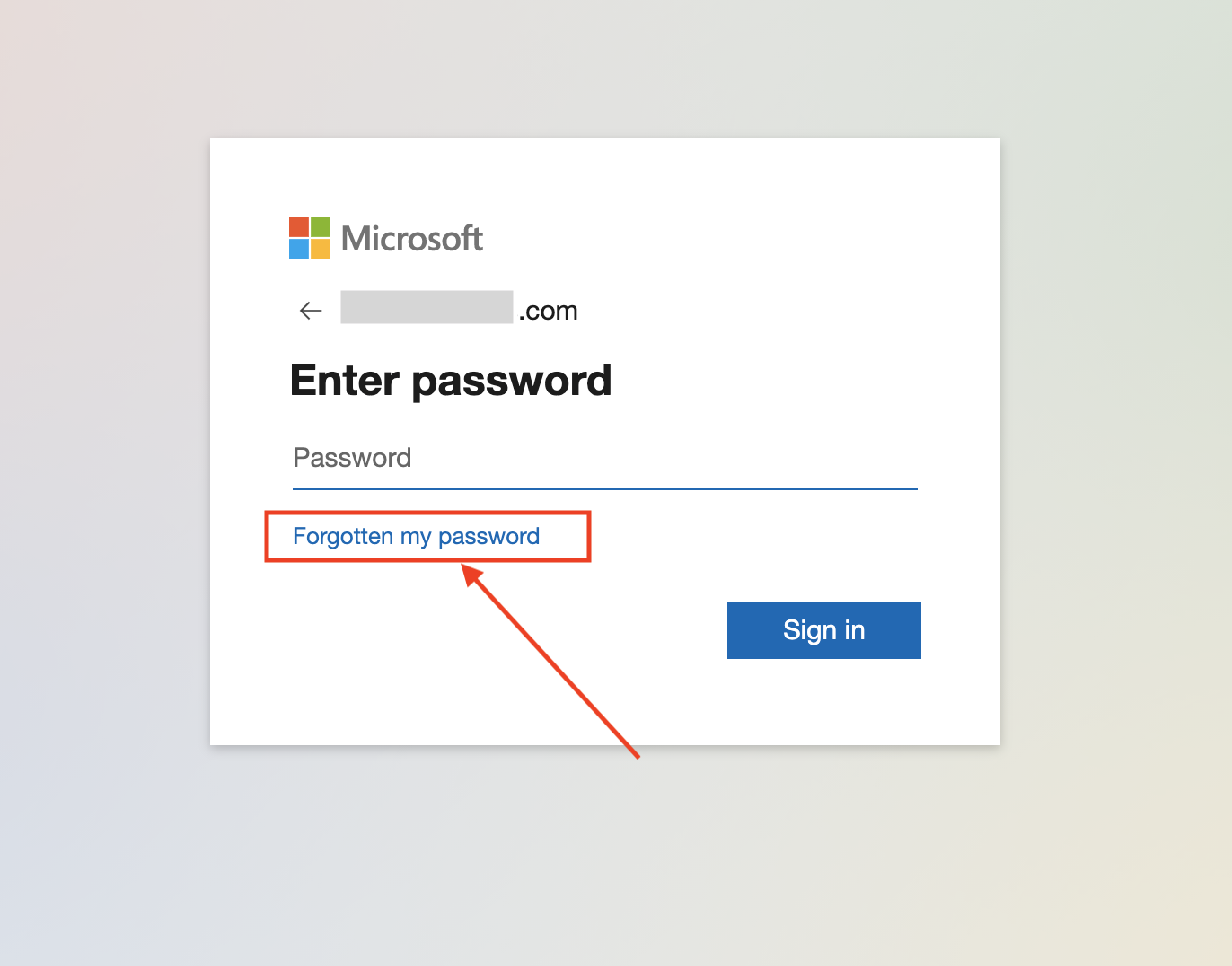Click the yellow square of Microsoft logo

pyautogui.click(x=321, y=249)
